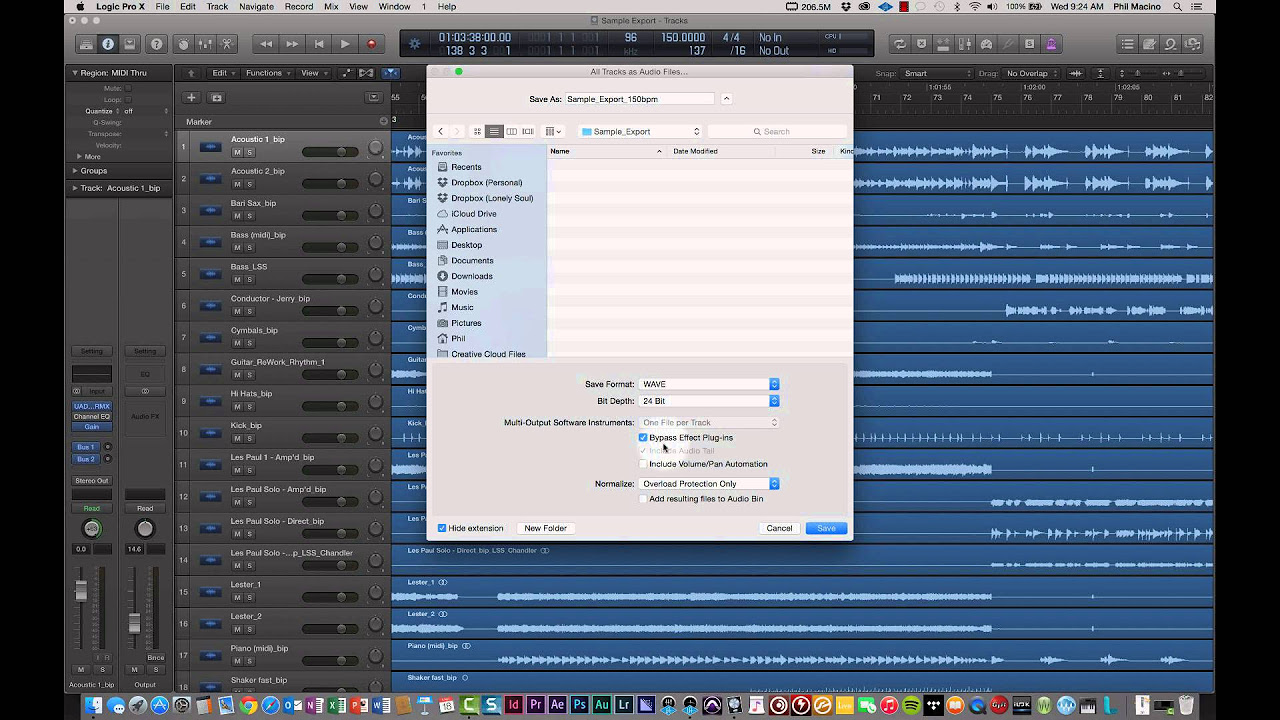Check Add resulting files to Audio Bin

point(643,498)
